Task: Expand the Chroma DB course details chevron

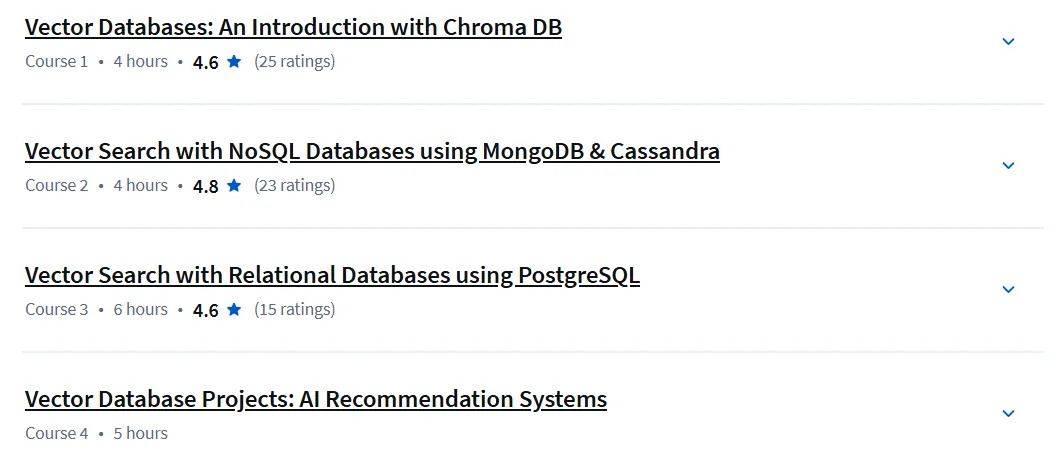Action: tap(1008, 42)
